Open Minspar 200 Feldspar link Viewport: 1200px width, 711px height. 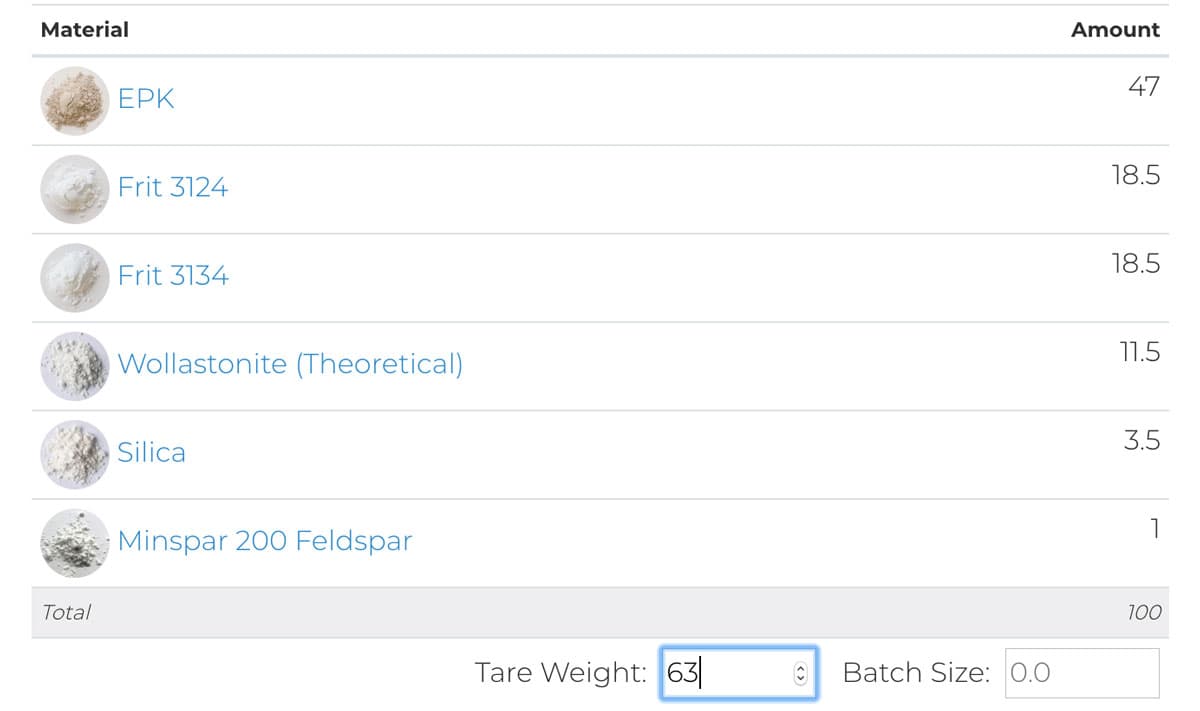point(265,542)
